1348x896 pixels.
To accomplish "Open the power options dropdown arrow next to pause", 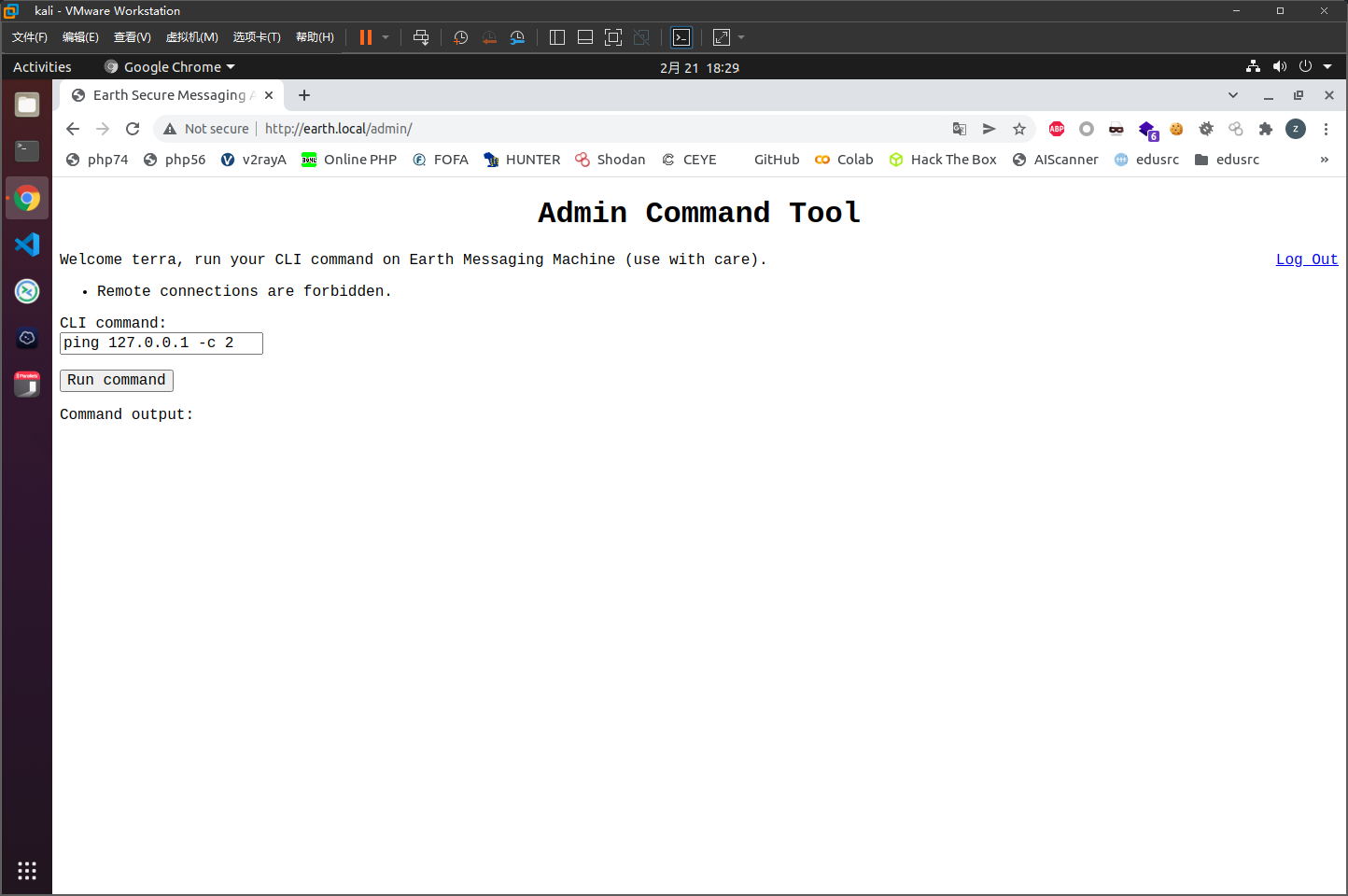I will point(386,37).
